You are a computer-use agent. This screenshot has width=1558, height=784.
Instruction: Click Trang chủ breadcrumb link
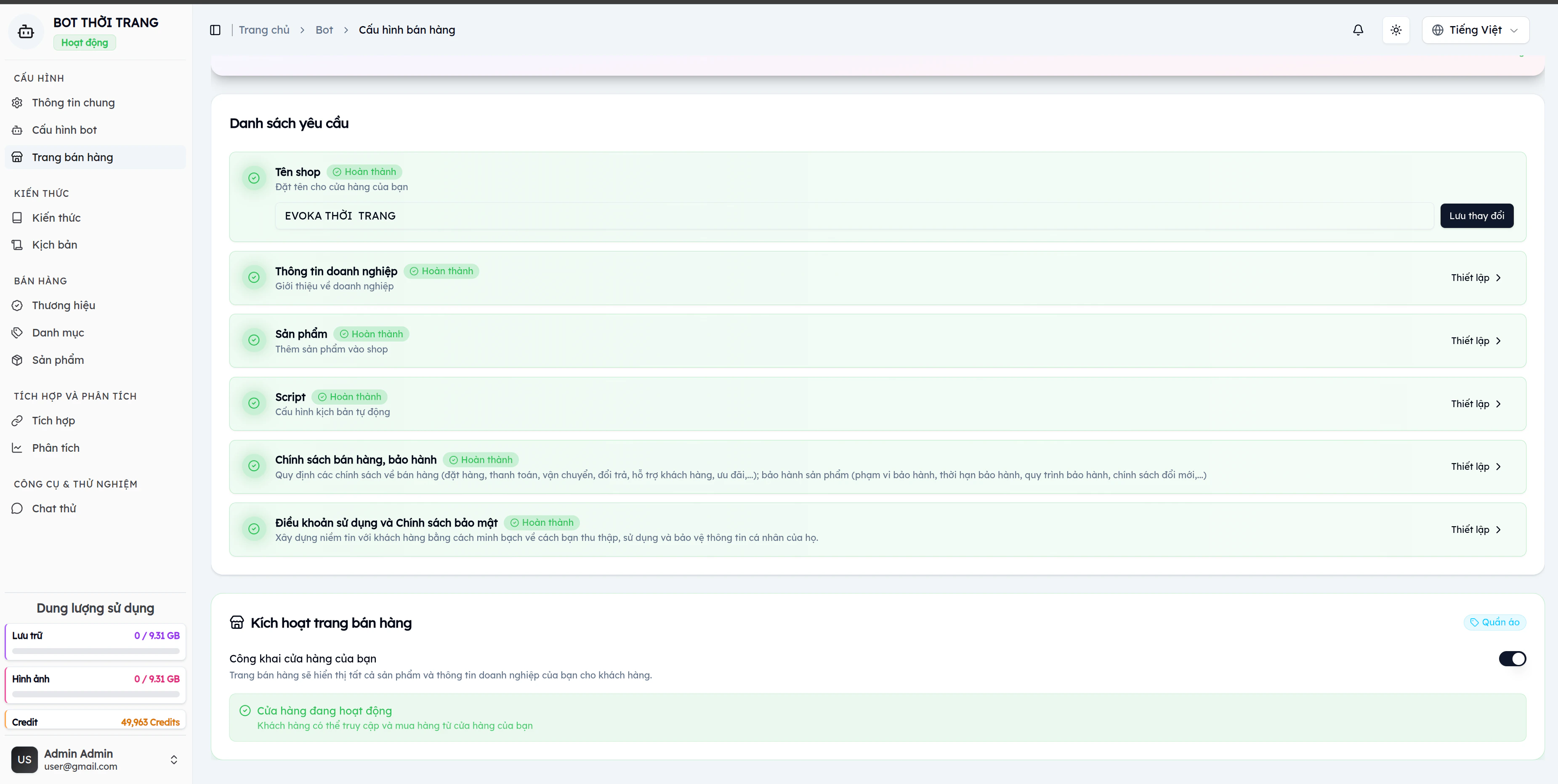click(x=264, y=30)
